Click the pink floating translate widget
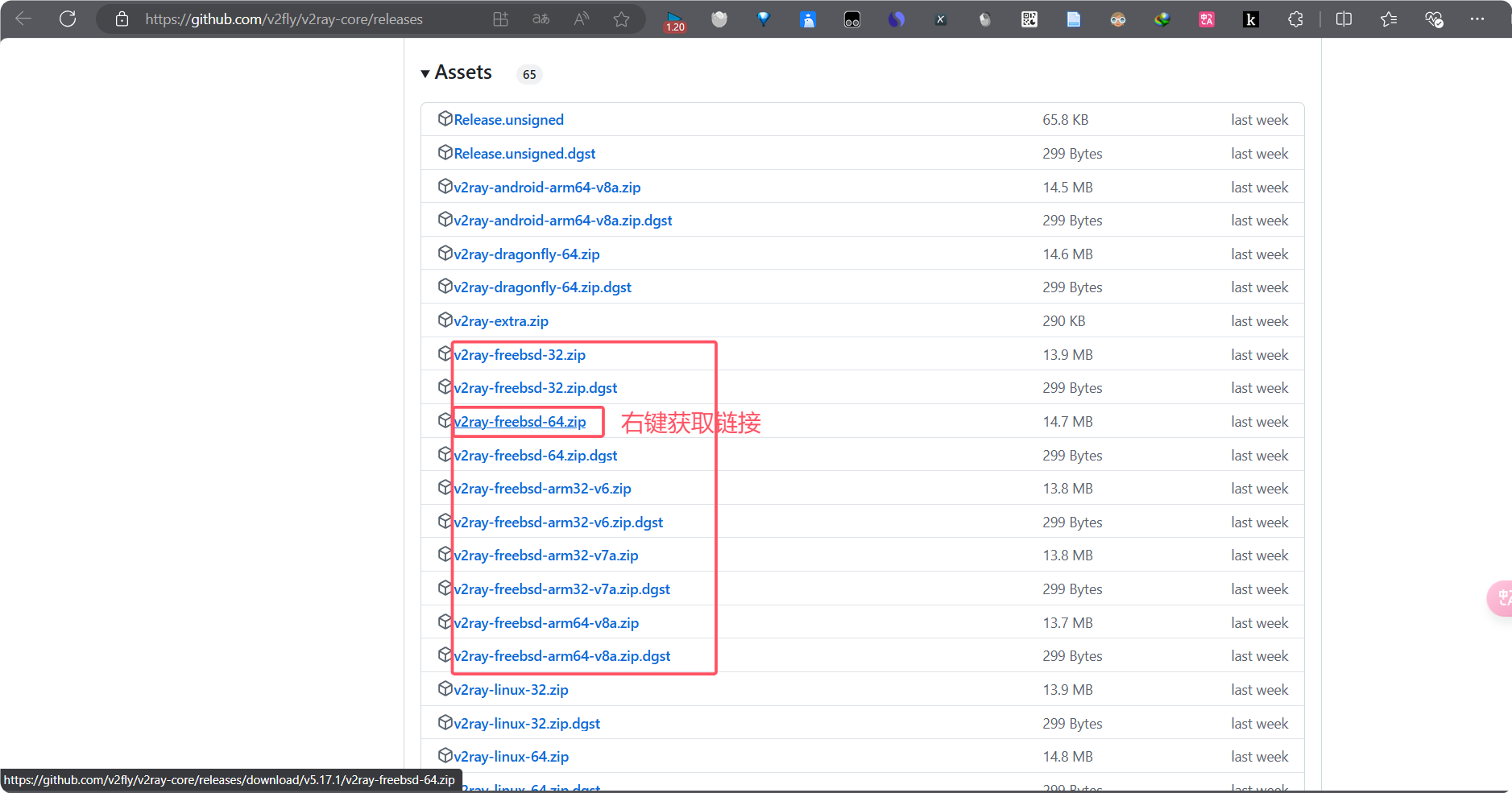1512x793 pixels. [x=1500, y=598]
